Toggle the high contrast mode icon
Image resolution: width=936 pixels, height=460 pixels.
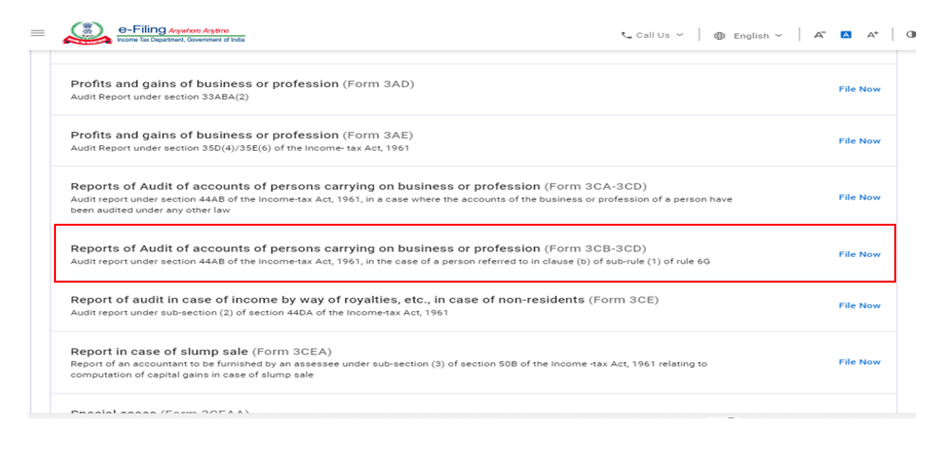coord(910,35)
